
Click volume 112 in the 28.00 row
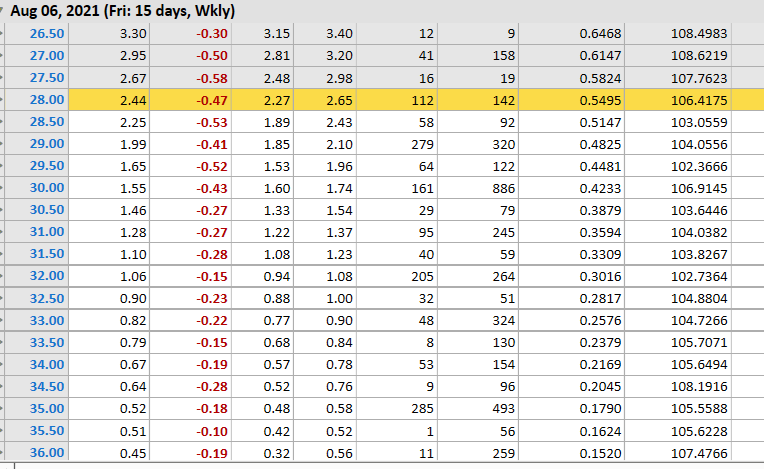click(422, 100)
